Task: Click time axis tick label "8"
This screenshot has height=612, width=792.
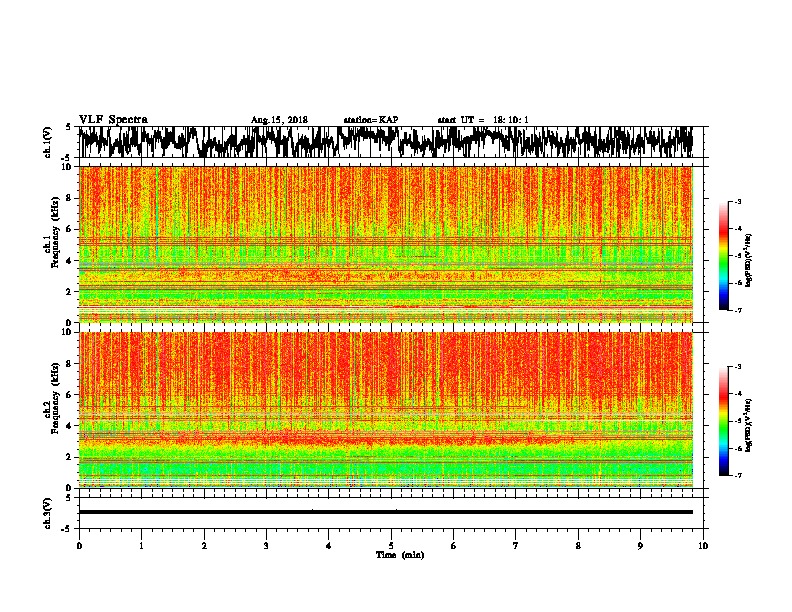Action: [578, 546]
